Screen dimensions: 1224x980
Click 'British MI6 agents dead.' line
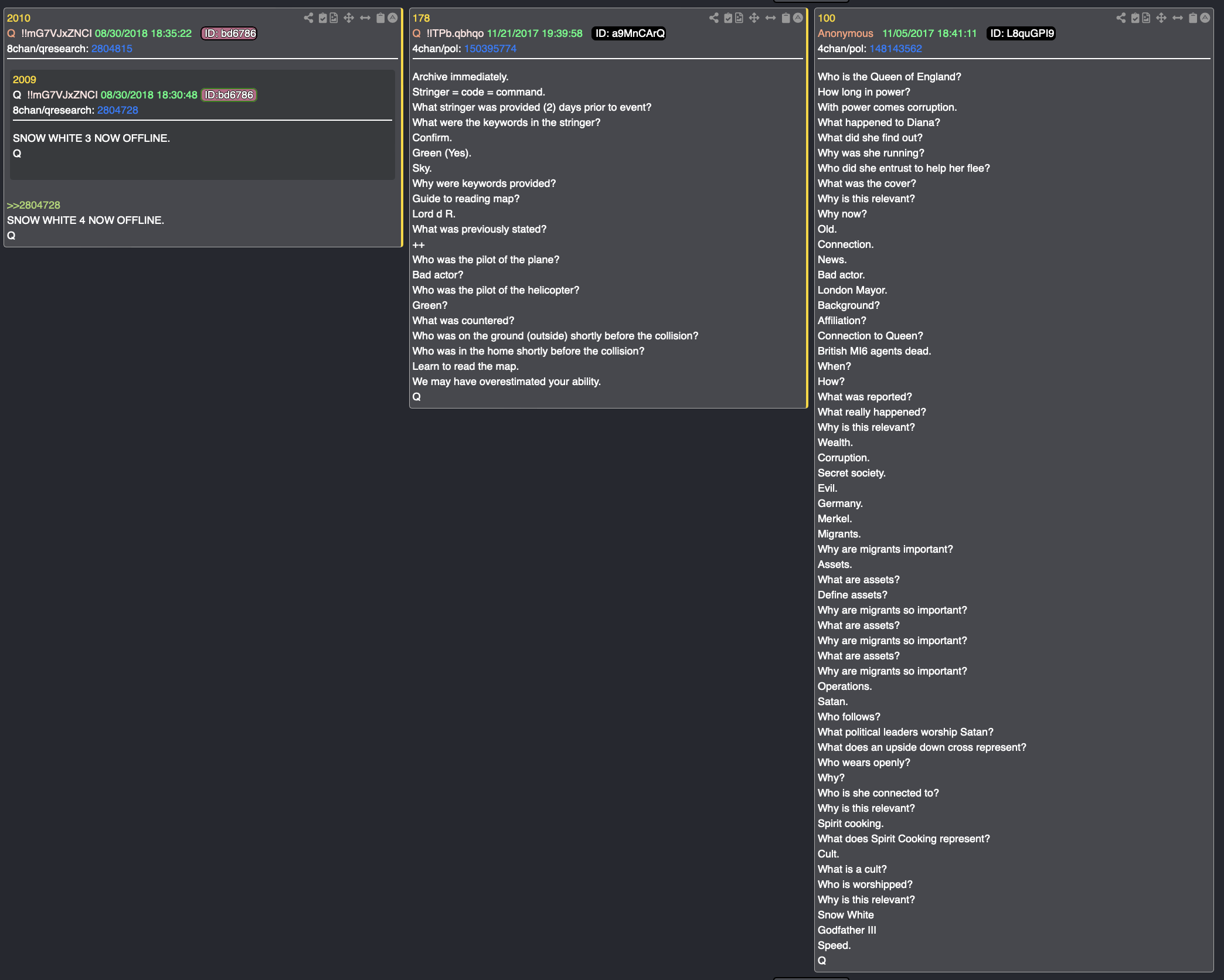[874, 351]
